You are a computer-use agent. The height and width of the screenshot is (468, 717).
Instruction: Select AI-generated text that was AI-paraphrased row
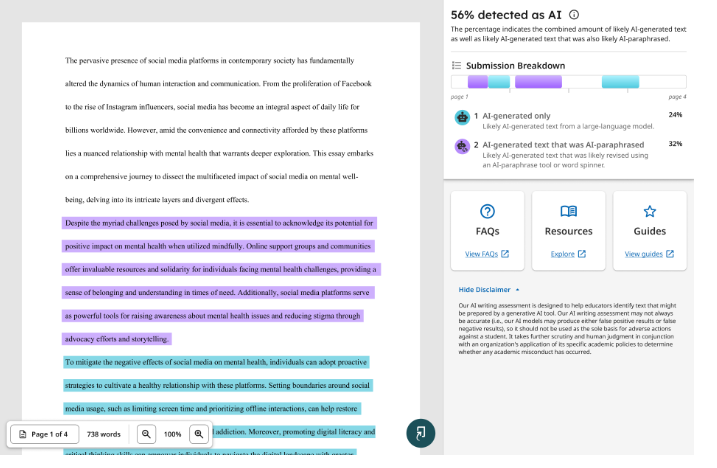[x=568, y=154]
